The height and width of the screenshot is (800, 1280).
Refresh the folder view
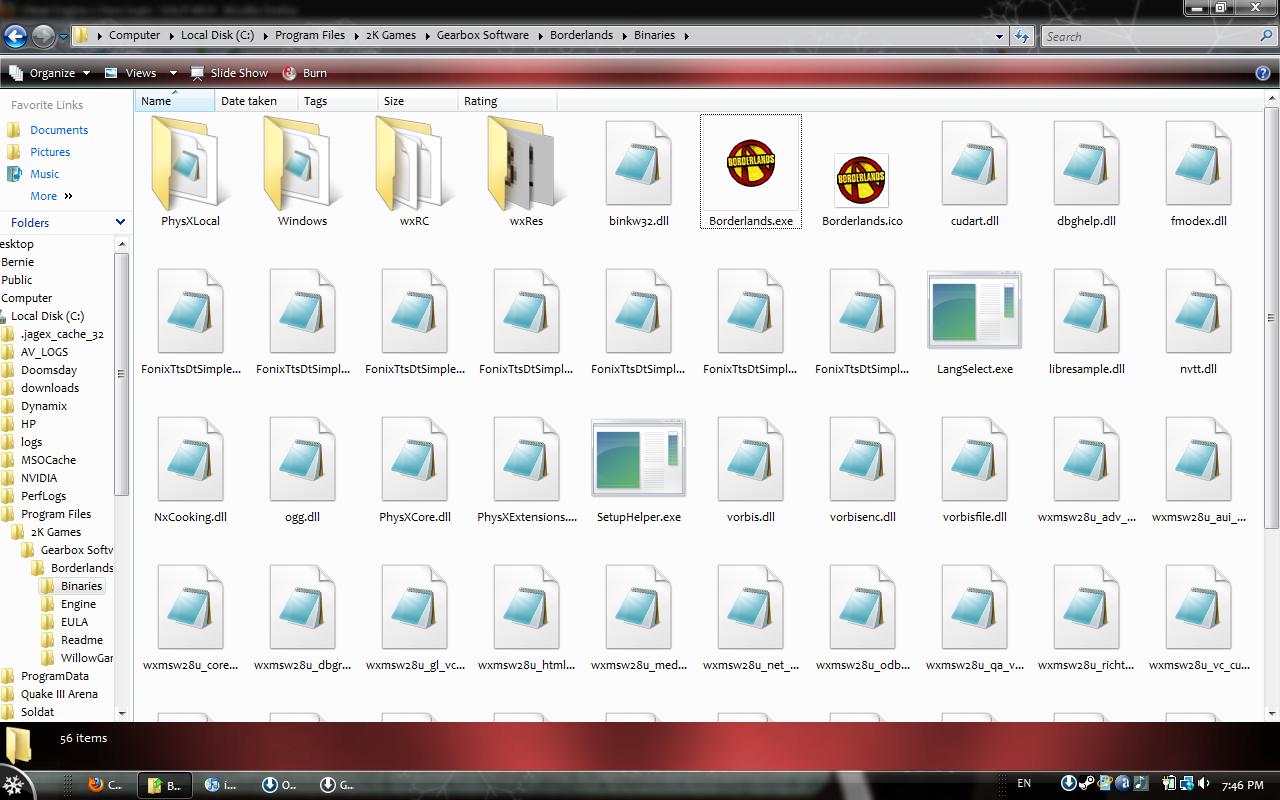point(1022,36)
